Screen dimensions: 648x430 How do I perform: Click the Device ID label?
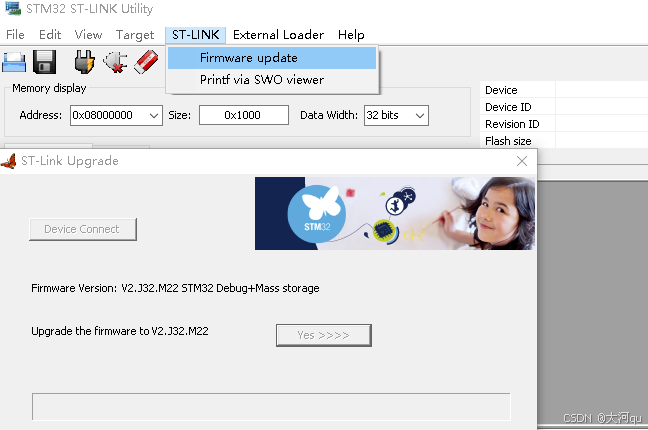coord(508,107)
